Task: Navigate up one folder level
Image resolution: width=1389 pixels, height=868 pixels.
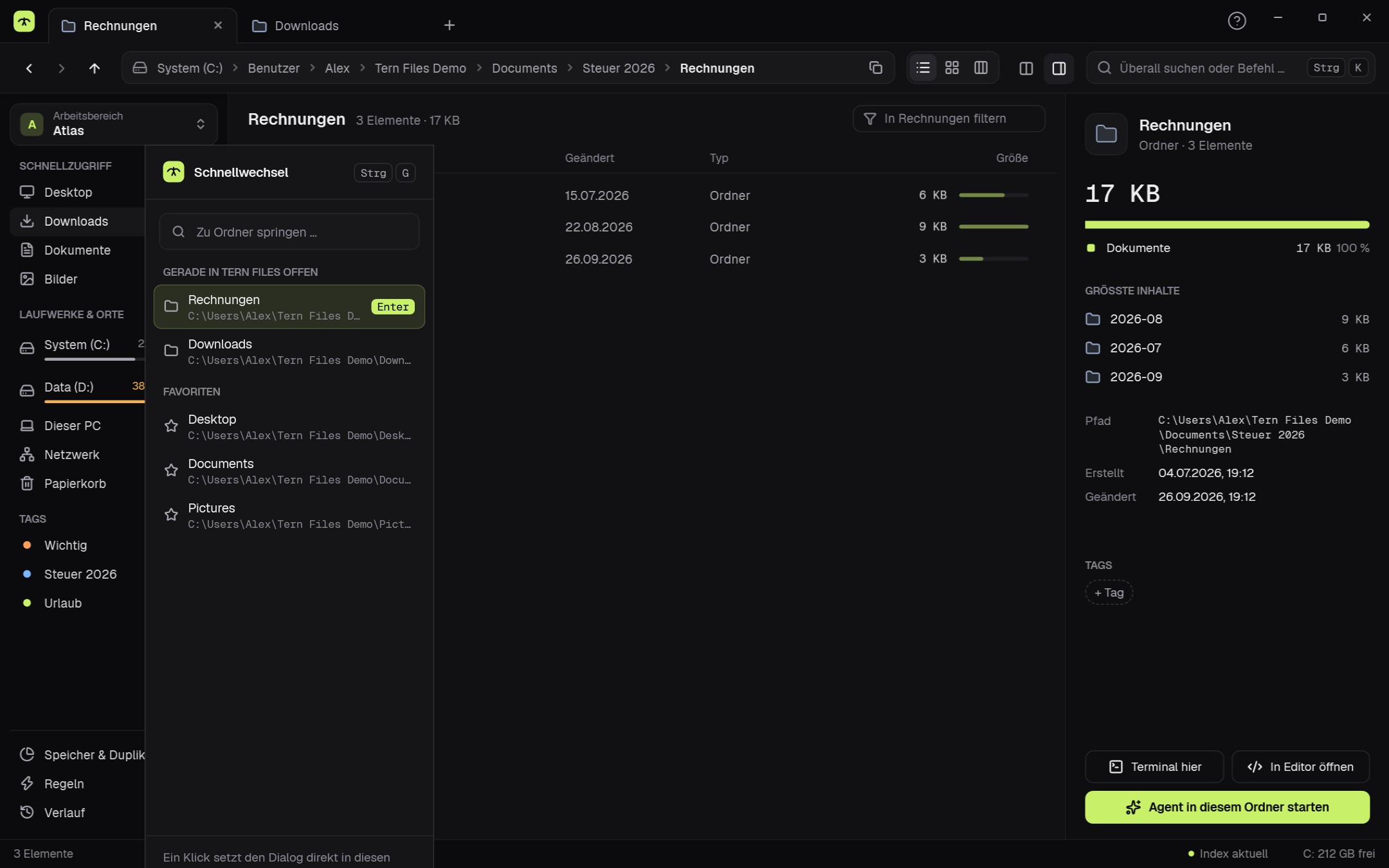Action: (x=95, y=68)
